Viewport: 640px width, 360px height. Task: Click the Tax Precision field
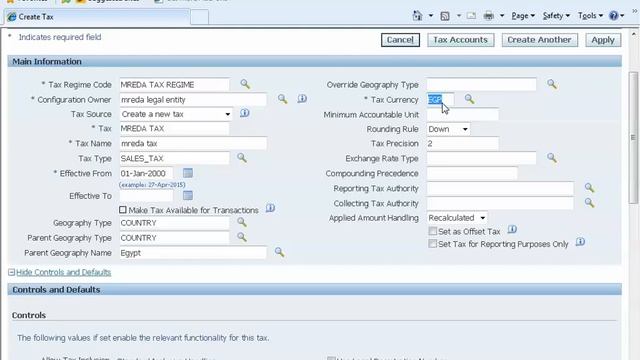tap(462, 144)
